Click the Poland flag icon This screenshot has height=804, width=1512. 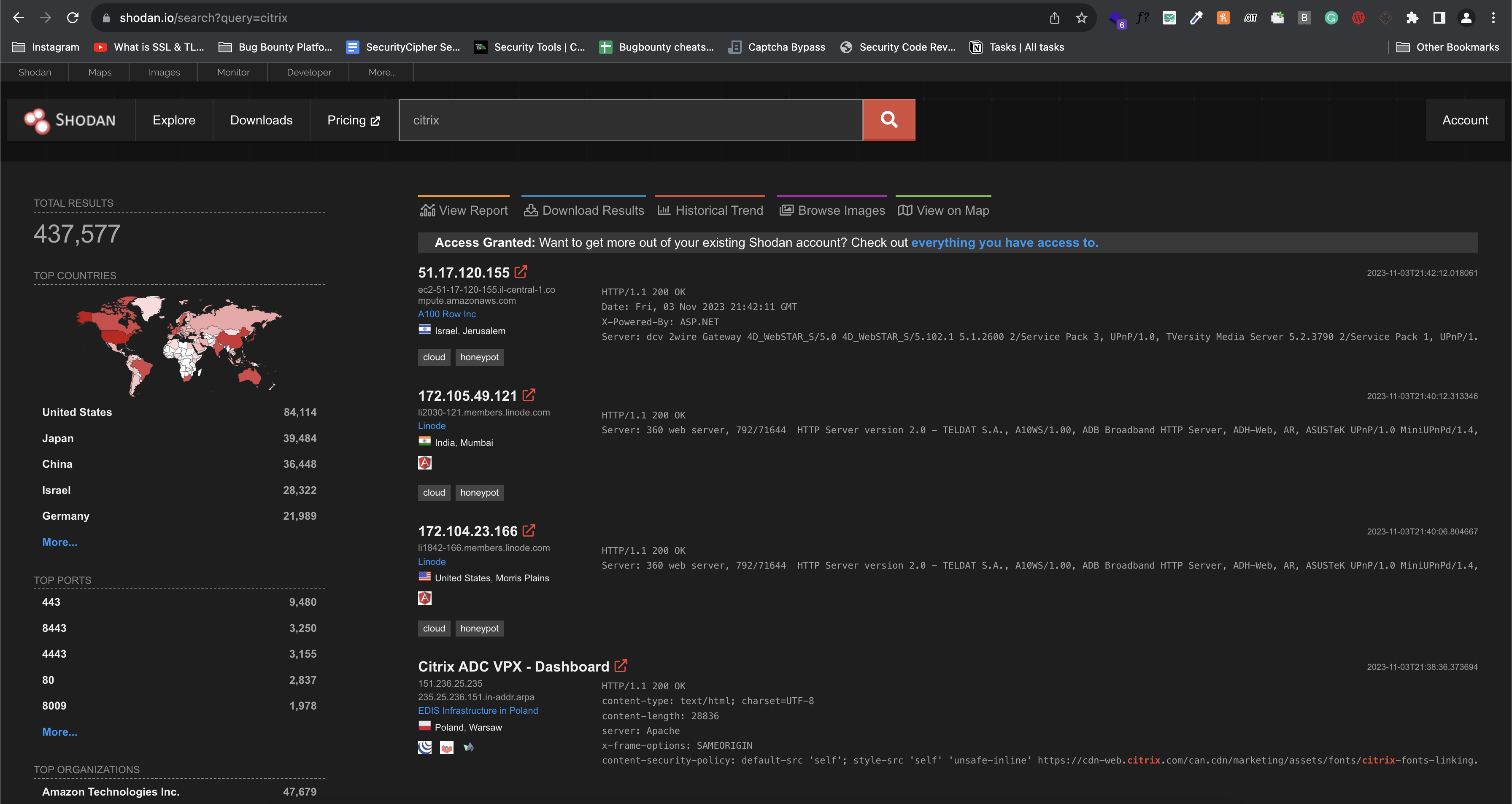424,726
